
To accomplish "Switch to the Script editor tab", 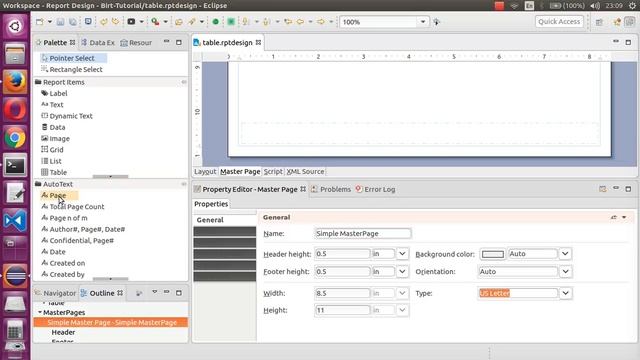I will [273, 171].
